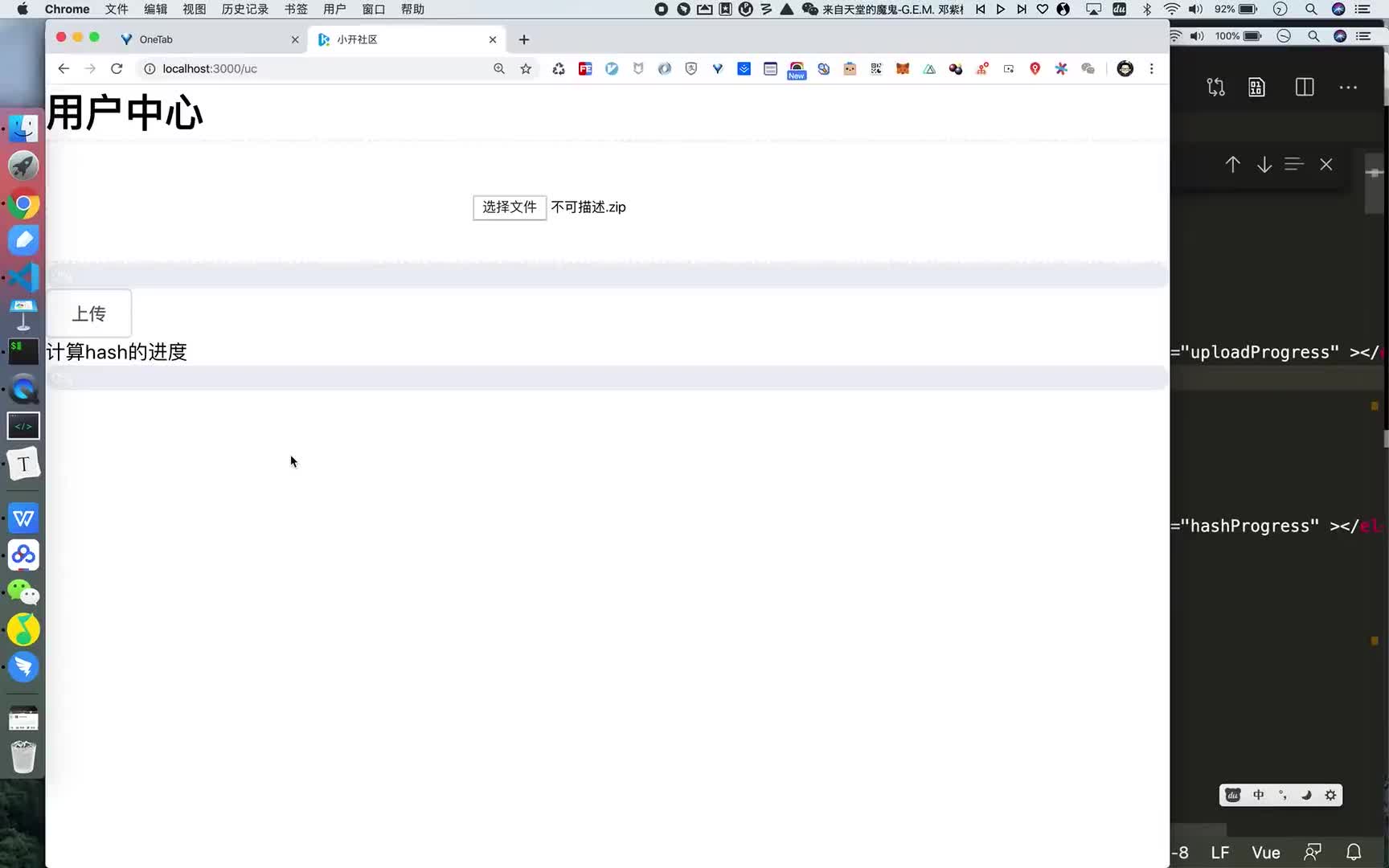Change the Vue language mode in status bar
Image resolution: width=1389 pixels, height=868 pixels.
coord(1266,853)
